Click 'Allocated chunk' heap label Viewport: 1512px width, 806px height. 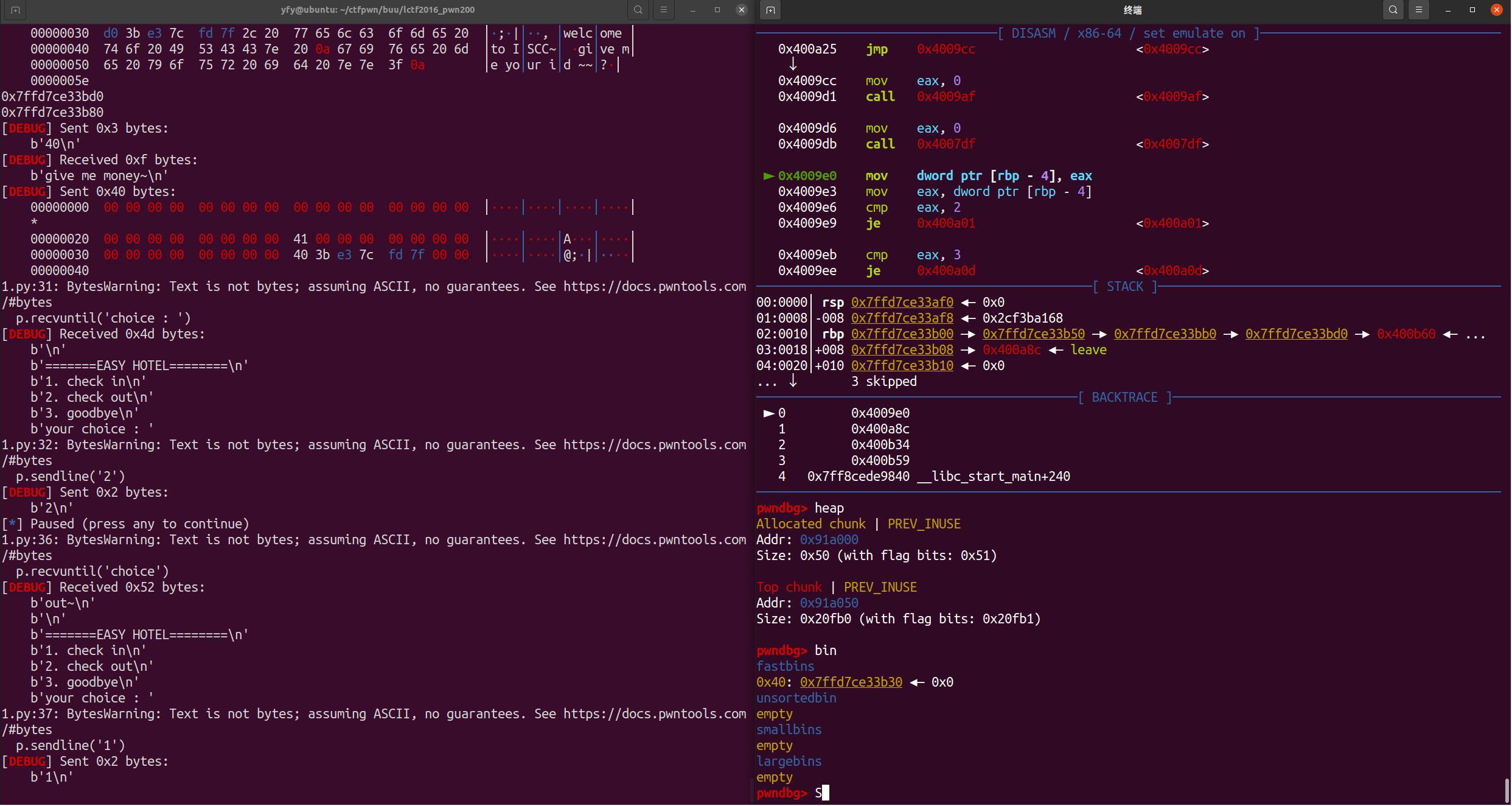pyautogui.click(x=811, y=524)
